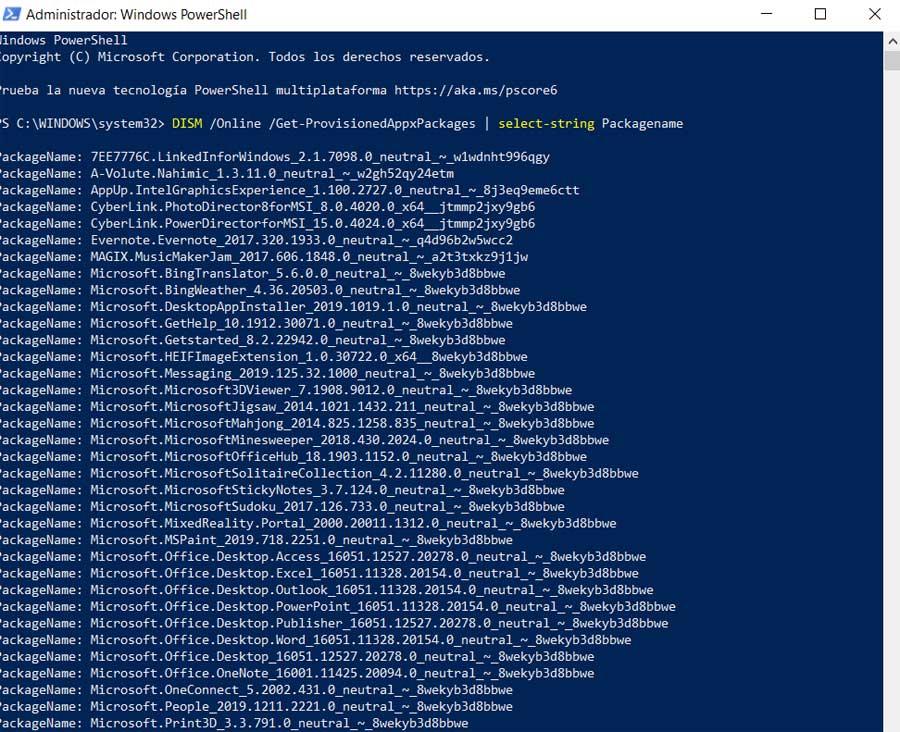
Task: Click the Microsoft.MicrosoftMinesweeper package line
Action: tap(305, 440)
